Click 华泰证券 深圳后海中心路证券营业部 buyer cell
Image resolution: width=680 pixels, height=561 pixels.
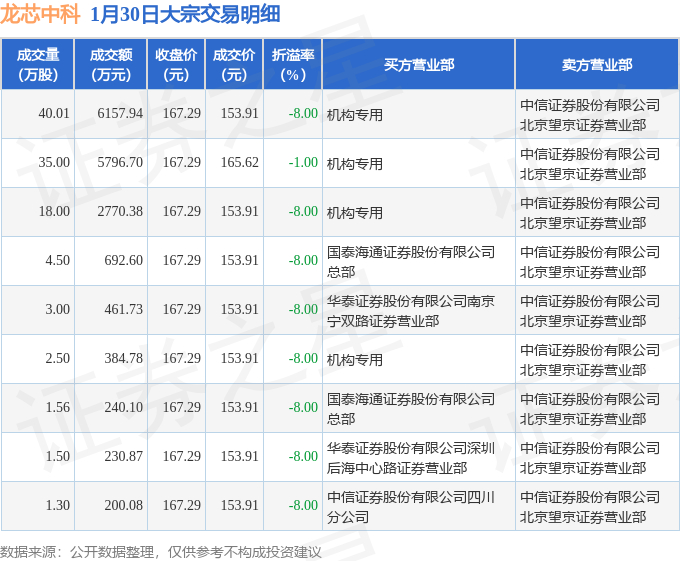pyautogui.click(x=411, y=458)
